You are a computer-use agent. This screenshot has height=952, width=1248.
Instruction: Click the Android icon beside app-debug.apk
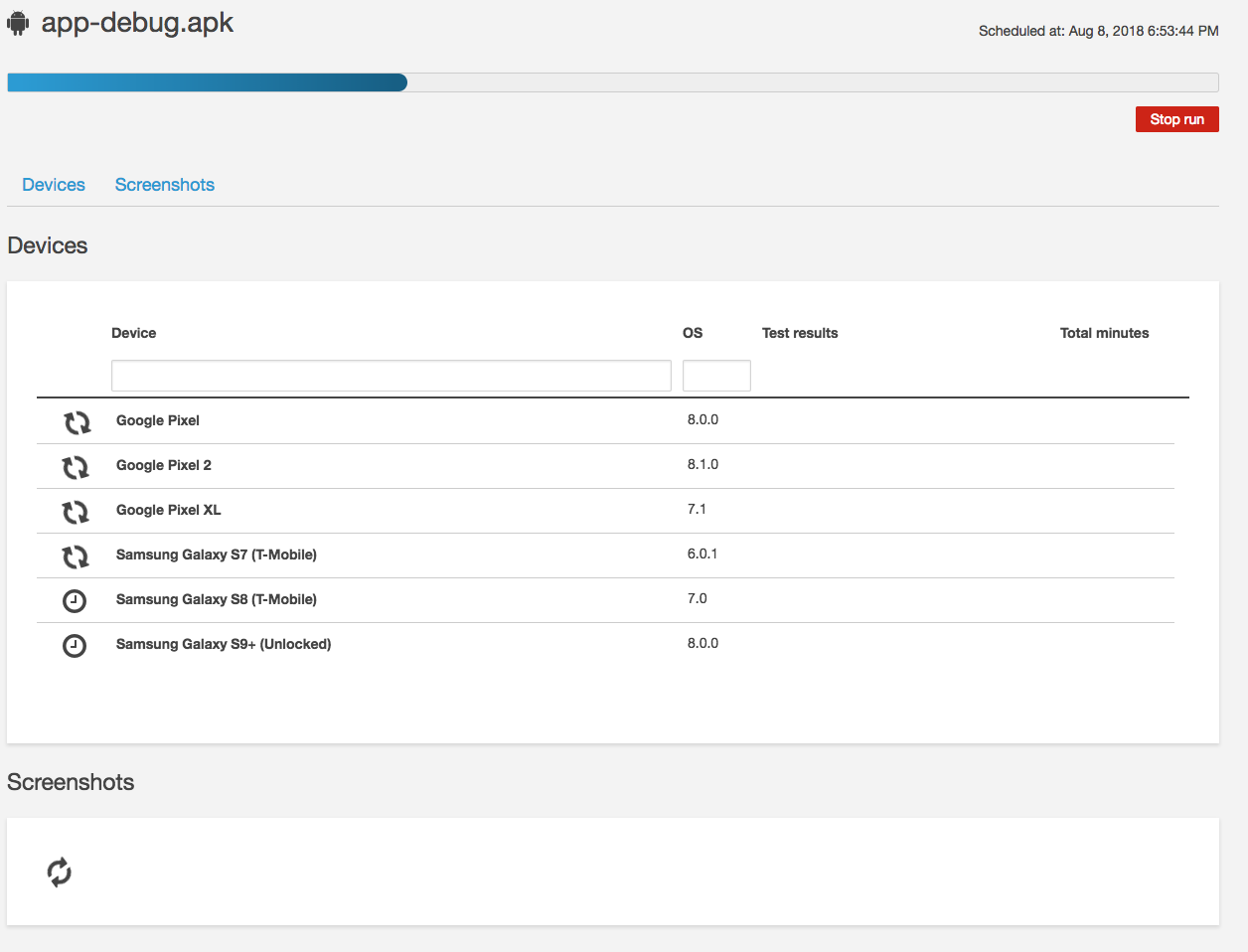18,23
